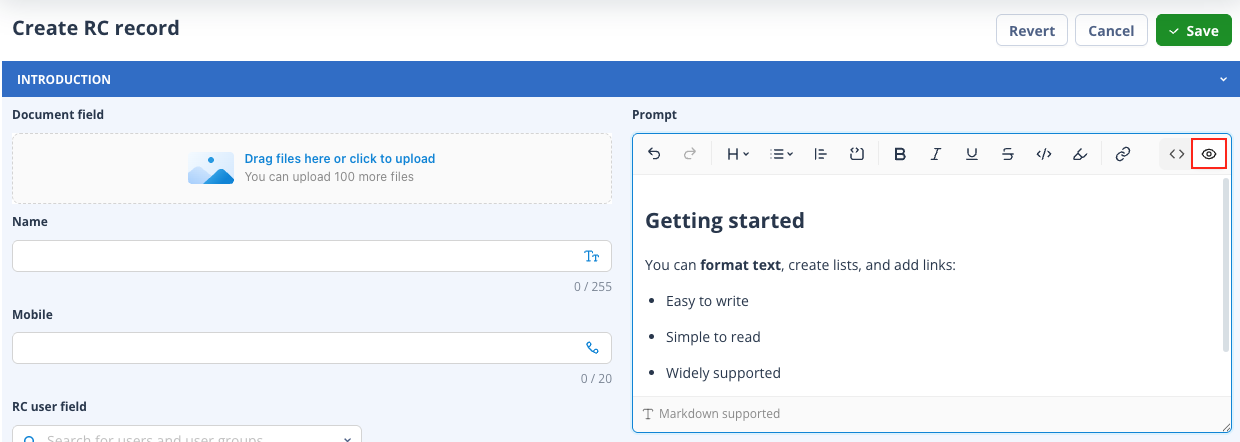
Task: Apply the highlight marker tool
Action: click(1080, 154)
